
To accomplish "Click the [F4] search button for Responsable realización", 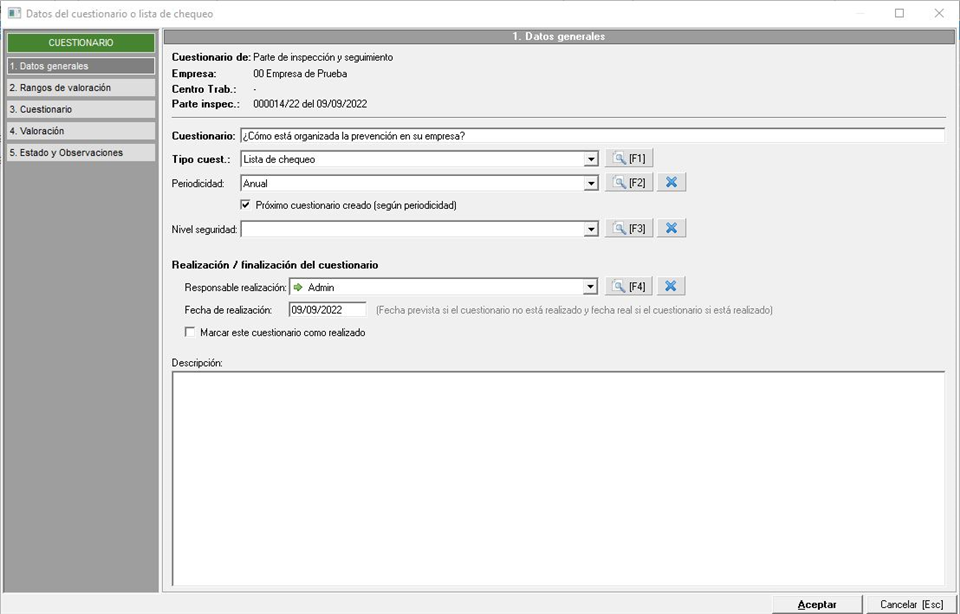I will pos(629,286).
